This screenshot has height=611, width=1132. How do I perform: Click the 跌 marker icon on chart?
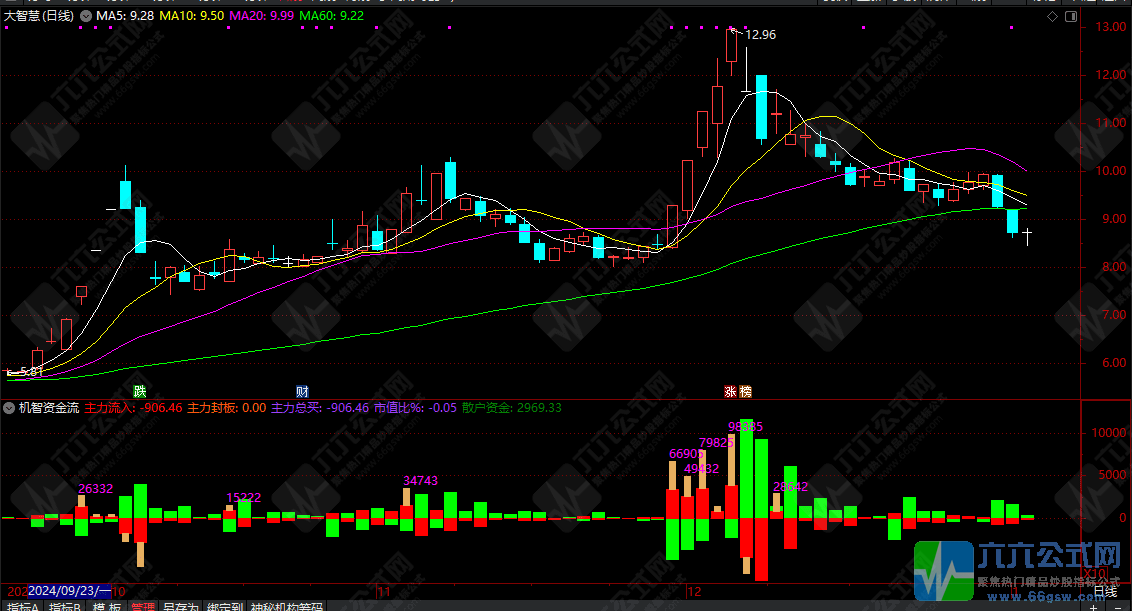[141, 390]
